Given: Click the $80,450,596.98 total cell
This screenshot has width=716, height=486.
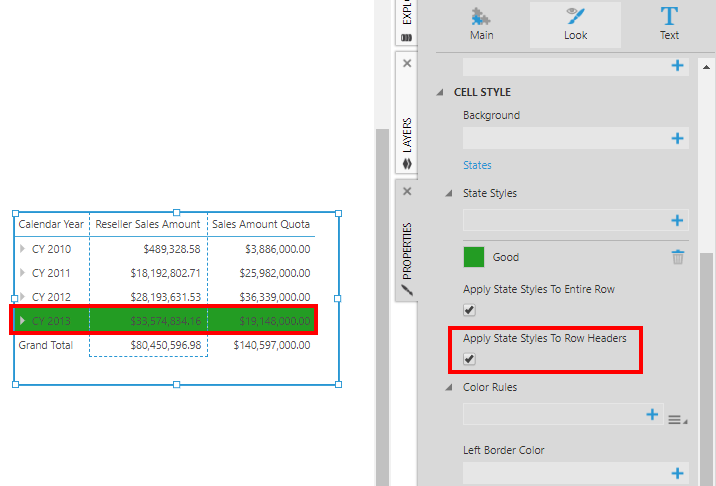Looking at the screenshot, I should coord(165,345).
